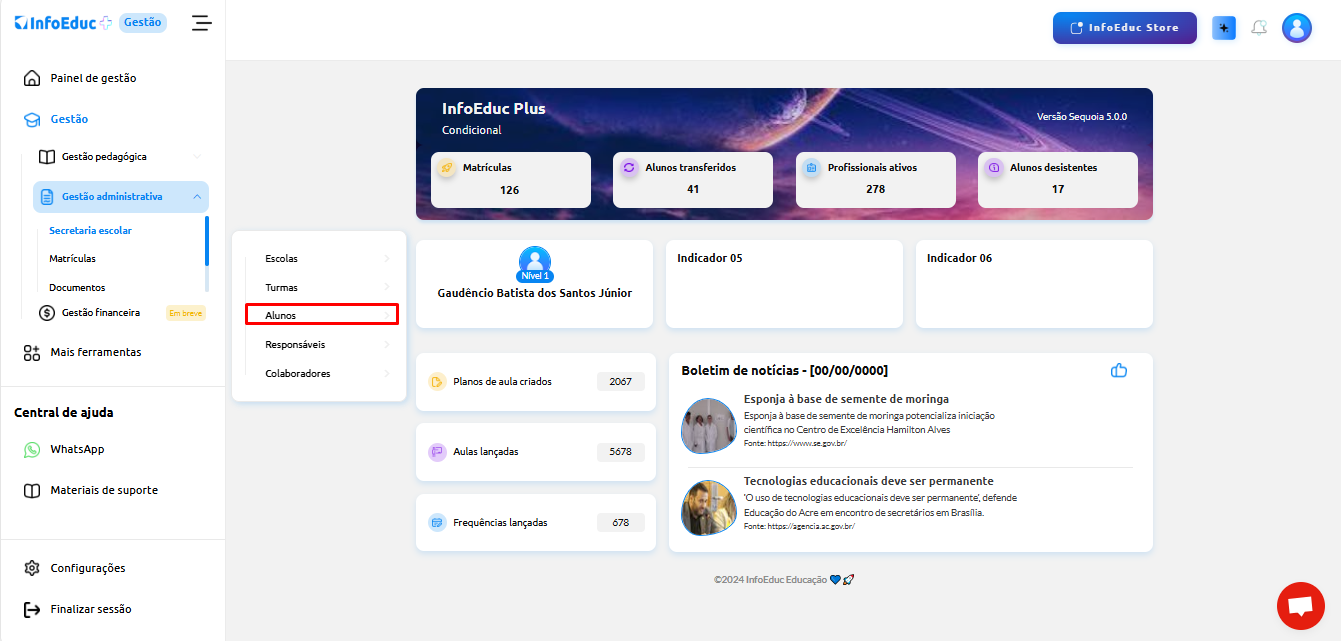Click the 678 Frequências lançadas count
Image resolution: width=1341 pixels, height=641 pixels.
621,522
